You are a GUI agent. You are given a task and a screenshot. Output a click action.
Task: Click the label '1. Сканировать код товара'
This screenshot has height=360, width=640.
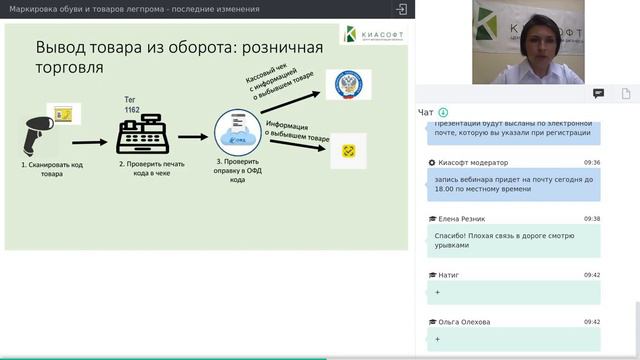[52, 169]
